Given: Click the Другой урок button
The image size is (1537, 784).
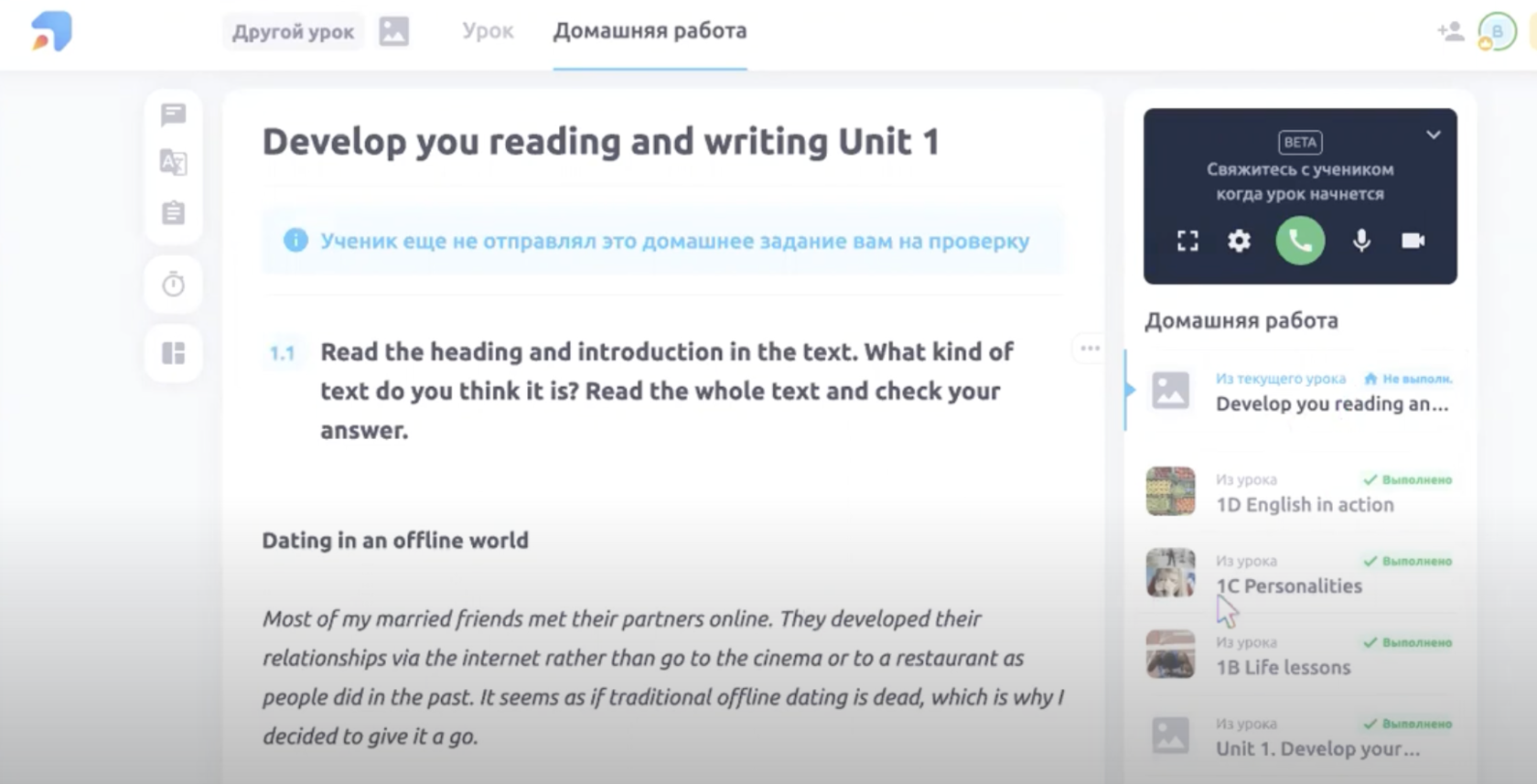Looking at the screenshot, I should (x=293, y=32).
